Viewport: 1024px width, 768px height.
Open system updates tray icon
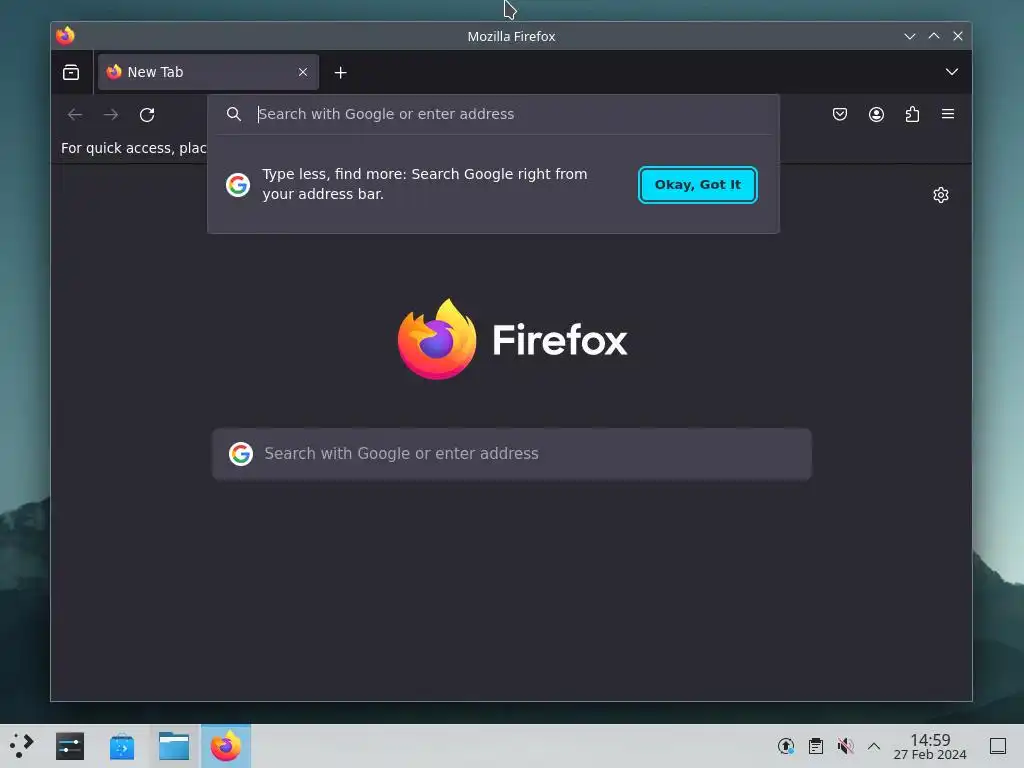click(x=786, y=746)
